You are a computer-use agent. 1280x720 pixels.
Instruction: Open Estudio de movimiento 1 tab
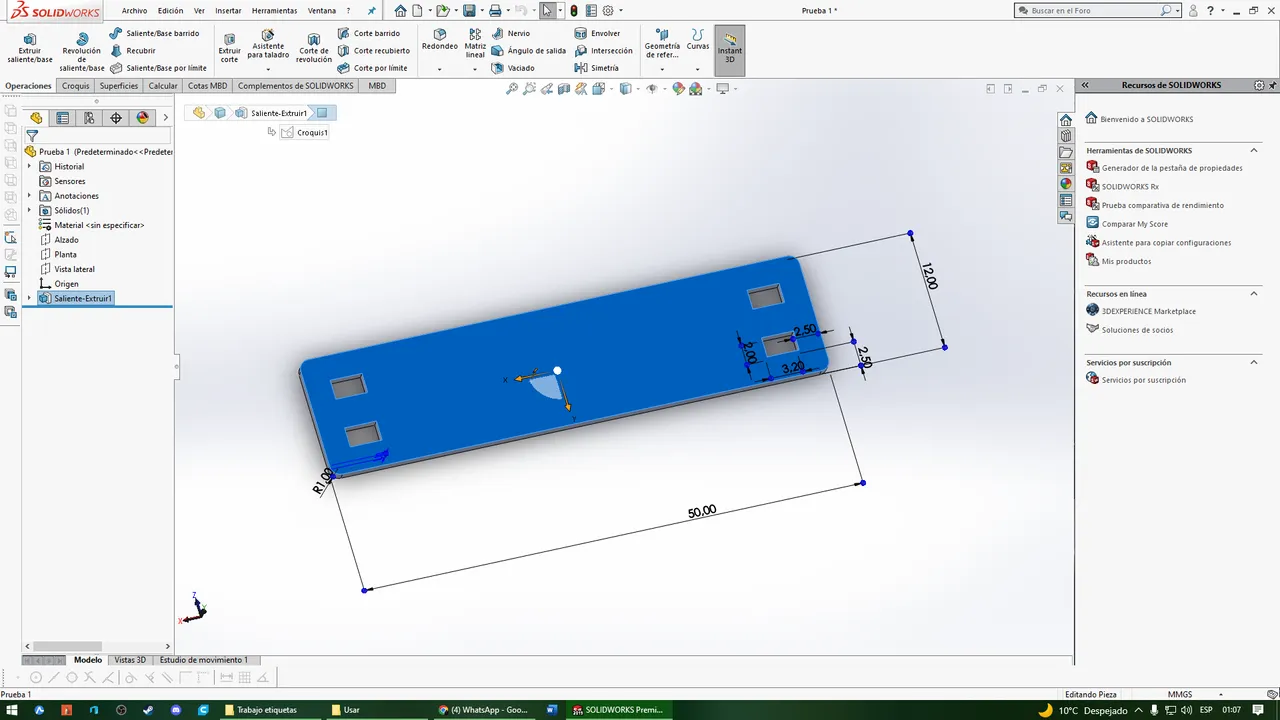click(203, 660)
